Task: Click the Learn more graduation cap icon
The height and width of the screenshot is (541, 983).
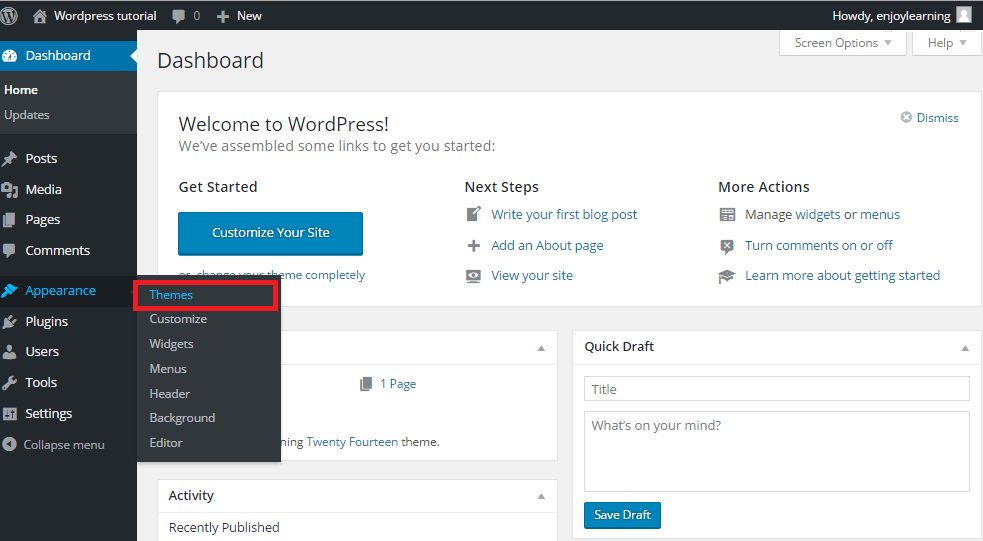Action: [x=727, y=276]
